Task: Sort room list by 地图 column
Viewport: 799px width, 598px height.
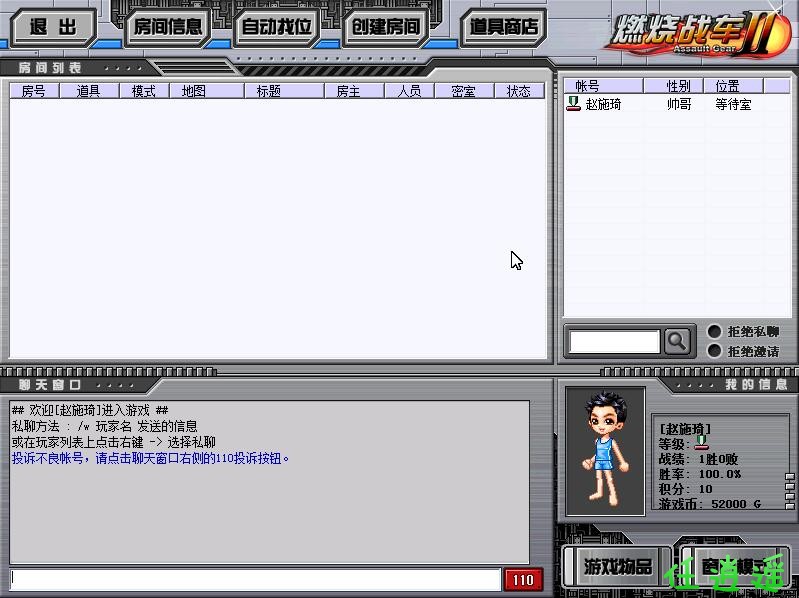Action: pos(206,91)
